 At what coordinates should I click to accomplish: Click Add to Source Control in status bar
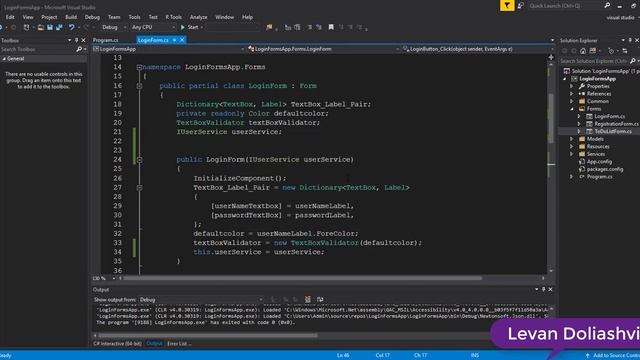pyautogui.click(x=612, y=356)
